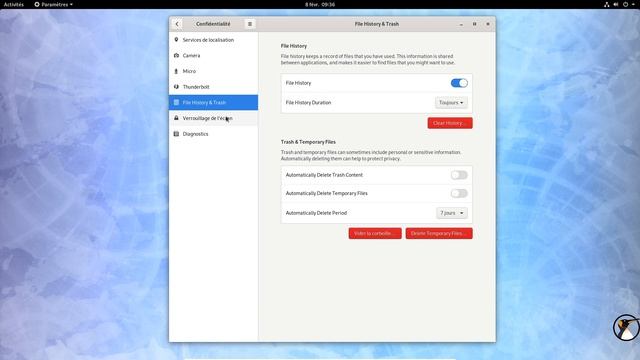This screenshot has height=360, width=640.
Task: Click the location pin icon in sidebar
Action: pyautogui.click(x=176, y=40)
